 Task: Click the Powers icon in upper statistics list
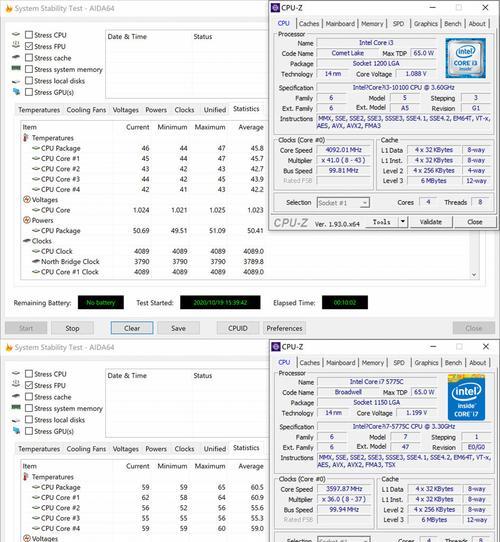coord(27,220)
